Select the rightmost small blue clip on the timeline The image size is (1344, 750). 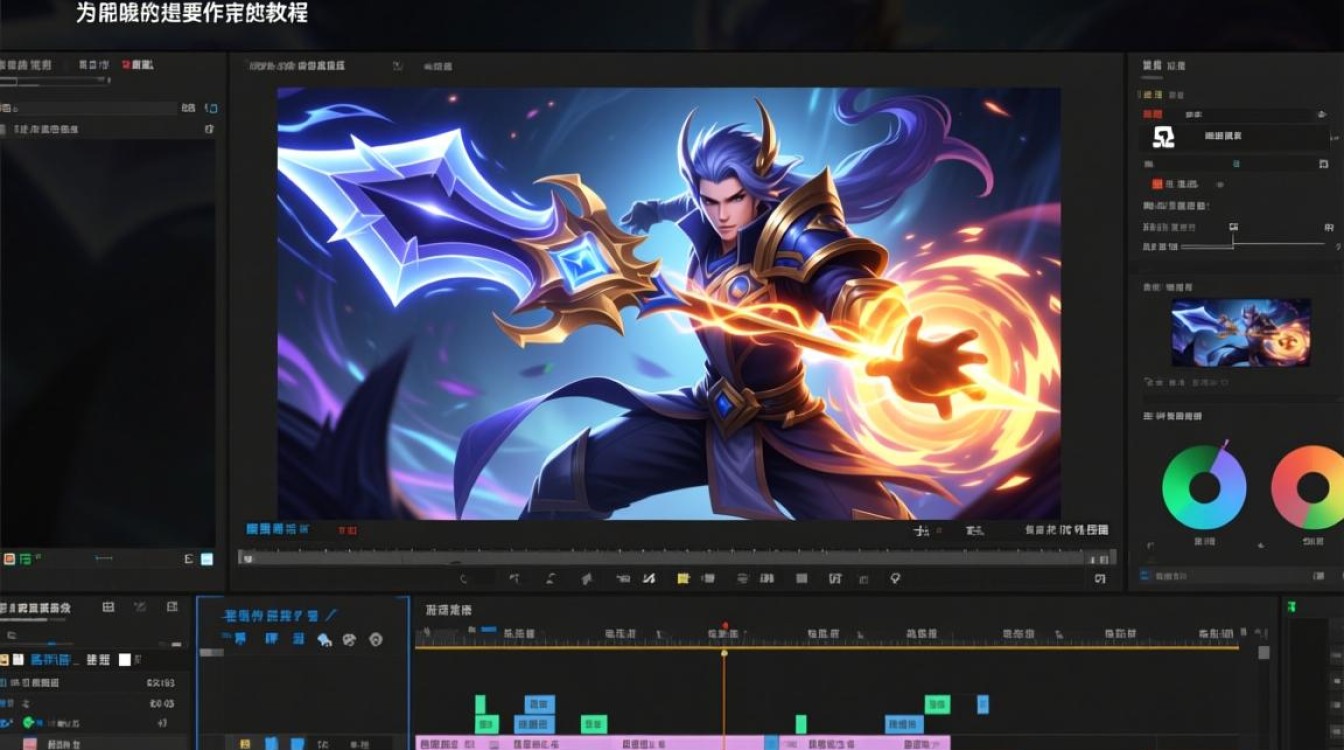pos(983,704)
